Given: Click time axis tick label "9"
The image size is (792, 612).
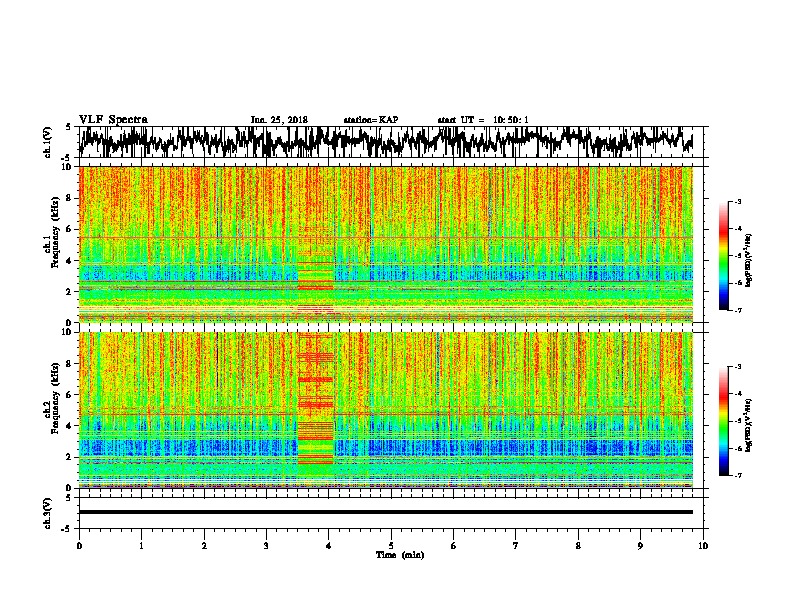Looking at the screenshot, I should click(640, 546).
